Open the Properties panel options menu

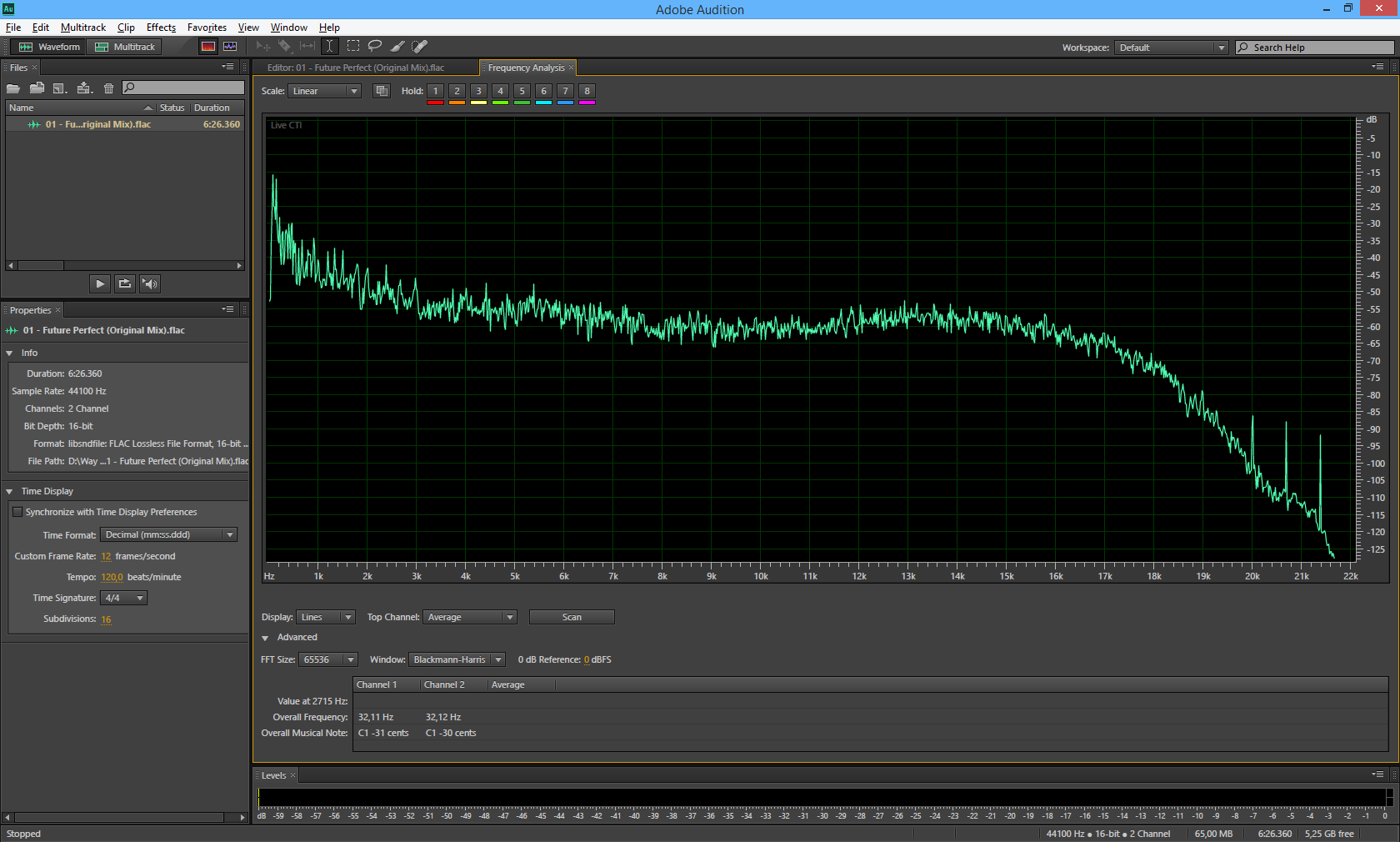tap(227, 309)
